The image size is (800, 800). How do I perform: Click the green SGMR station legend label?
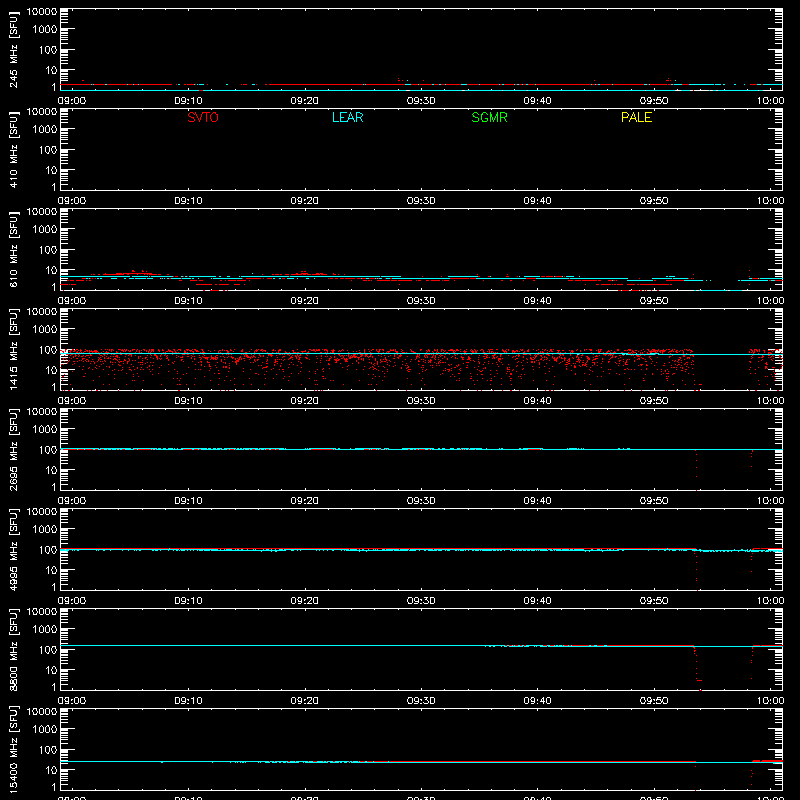coord(489,117)
